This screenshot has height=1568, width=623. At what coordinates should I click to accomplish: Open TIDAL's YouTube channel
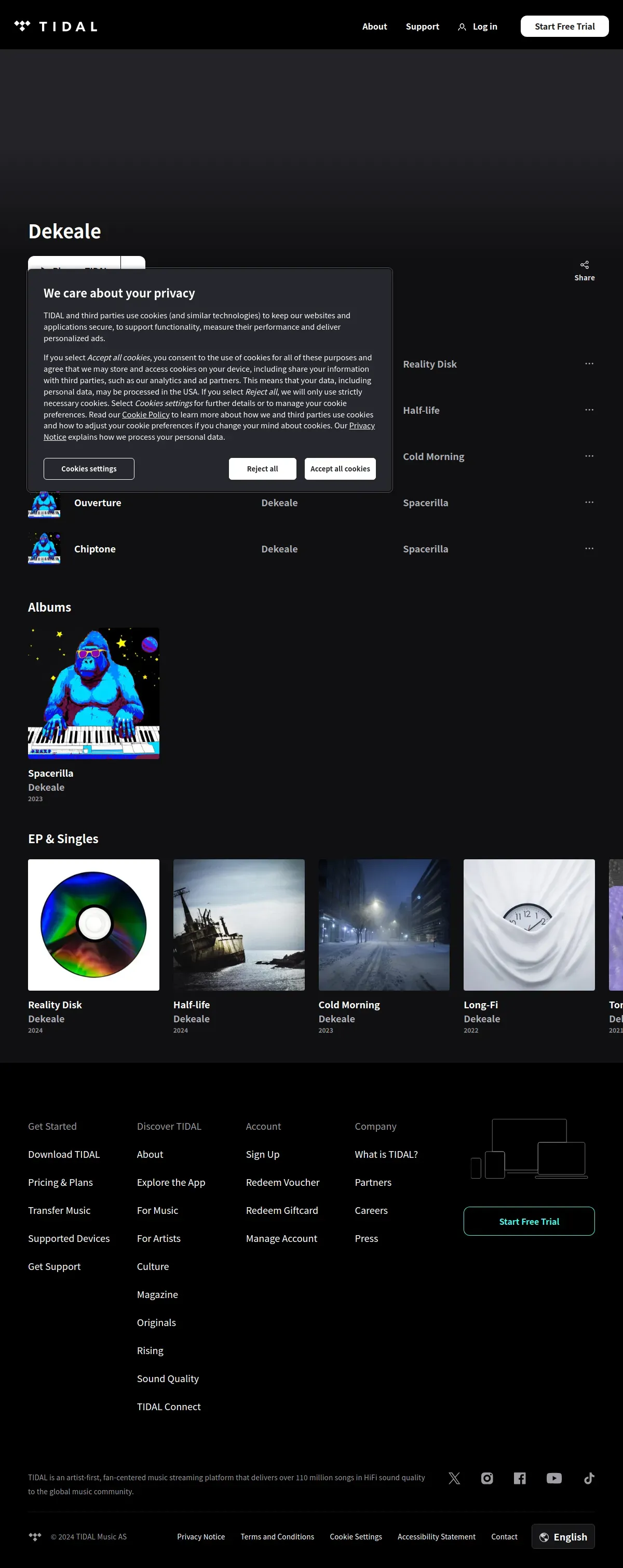553,1478
